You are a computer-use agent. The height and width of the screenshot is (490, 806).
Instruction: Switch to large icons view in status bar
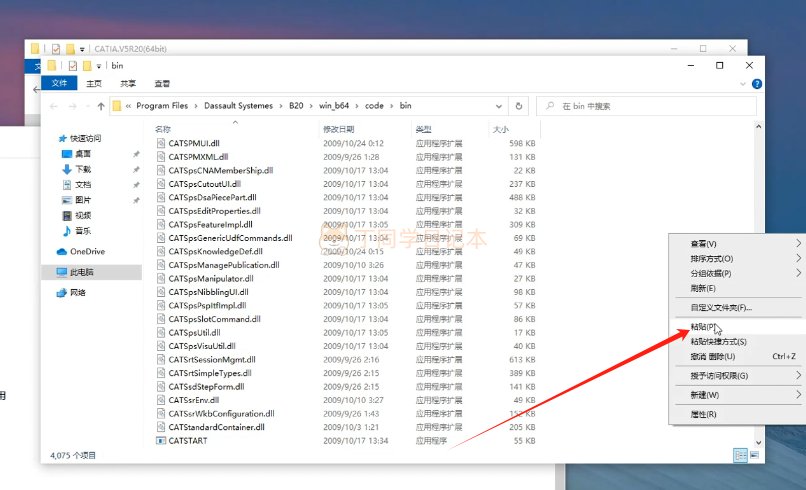pos(755,455)
